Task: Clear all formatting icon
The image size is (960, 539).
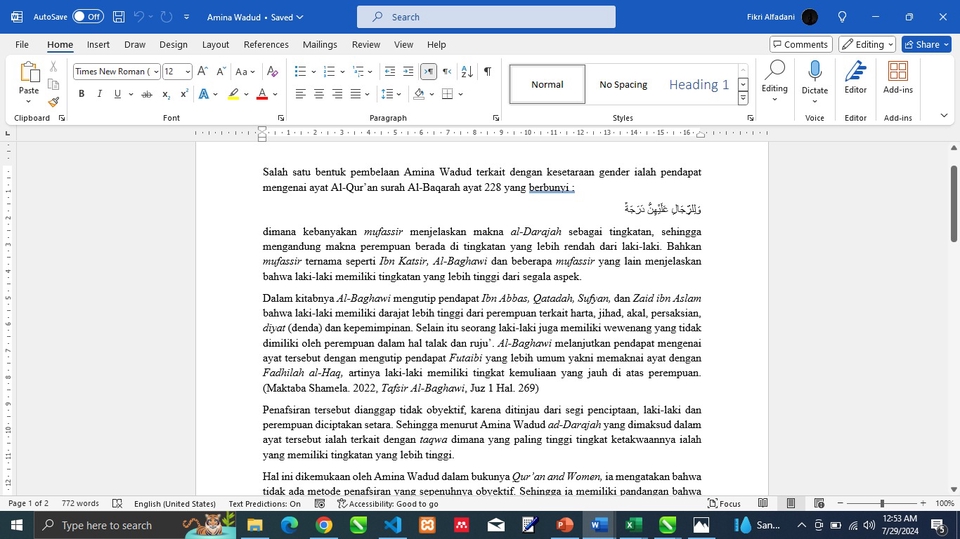Action: coord(272,72)
